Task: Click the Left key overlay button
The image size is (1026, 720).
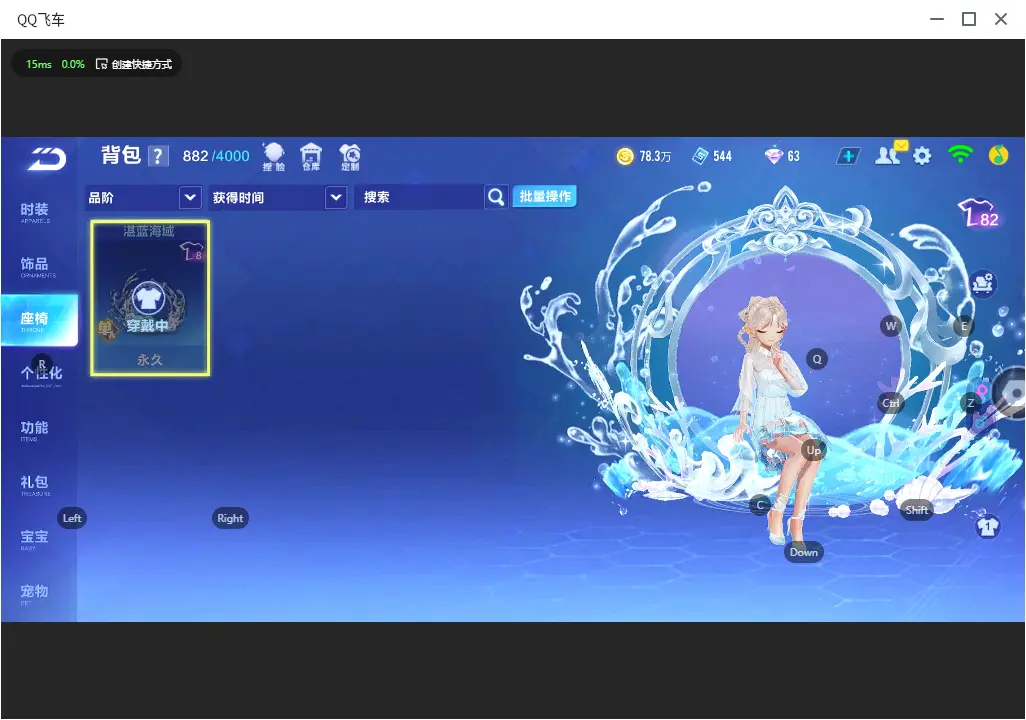Action: click(x=72, y=518)
